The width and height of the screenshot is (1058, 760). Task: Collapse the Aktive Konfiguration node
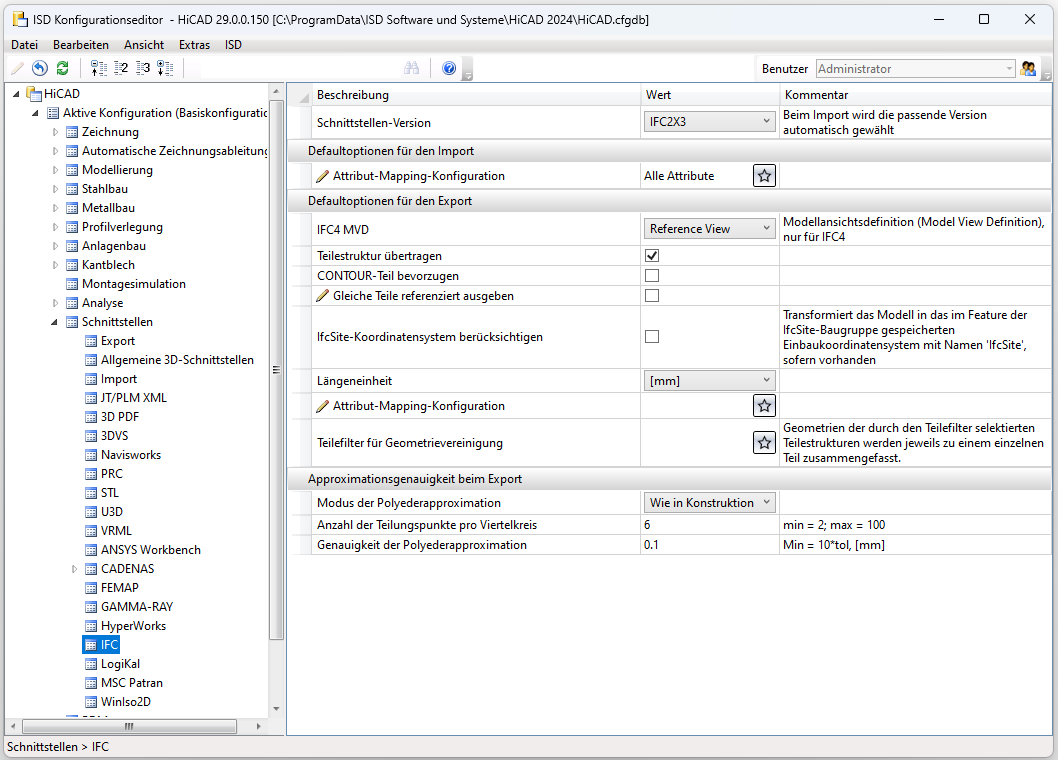point(36,113)
